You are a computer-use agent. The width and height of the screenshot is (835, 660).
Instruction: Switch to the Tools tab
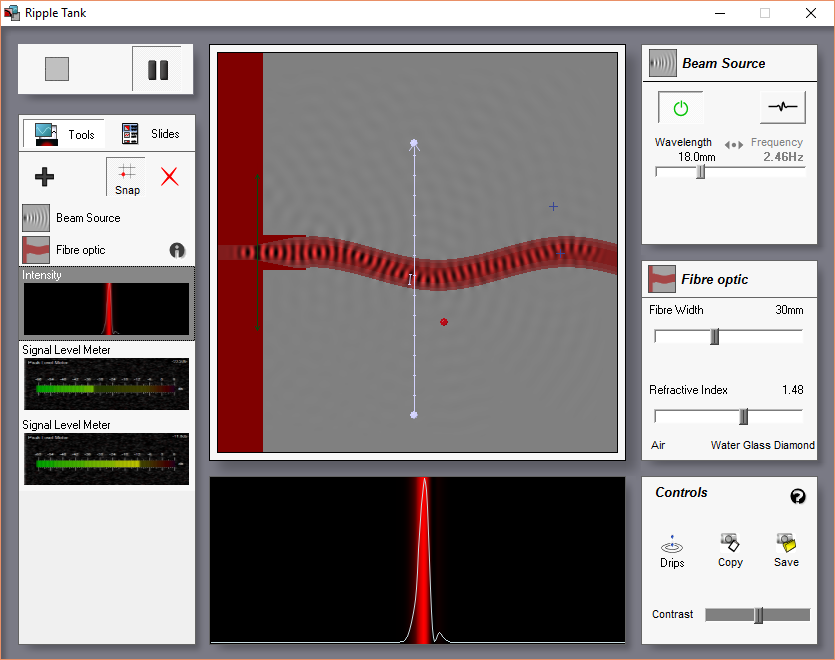64,134
